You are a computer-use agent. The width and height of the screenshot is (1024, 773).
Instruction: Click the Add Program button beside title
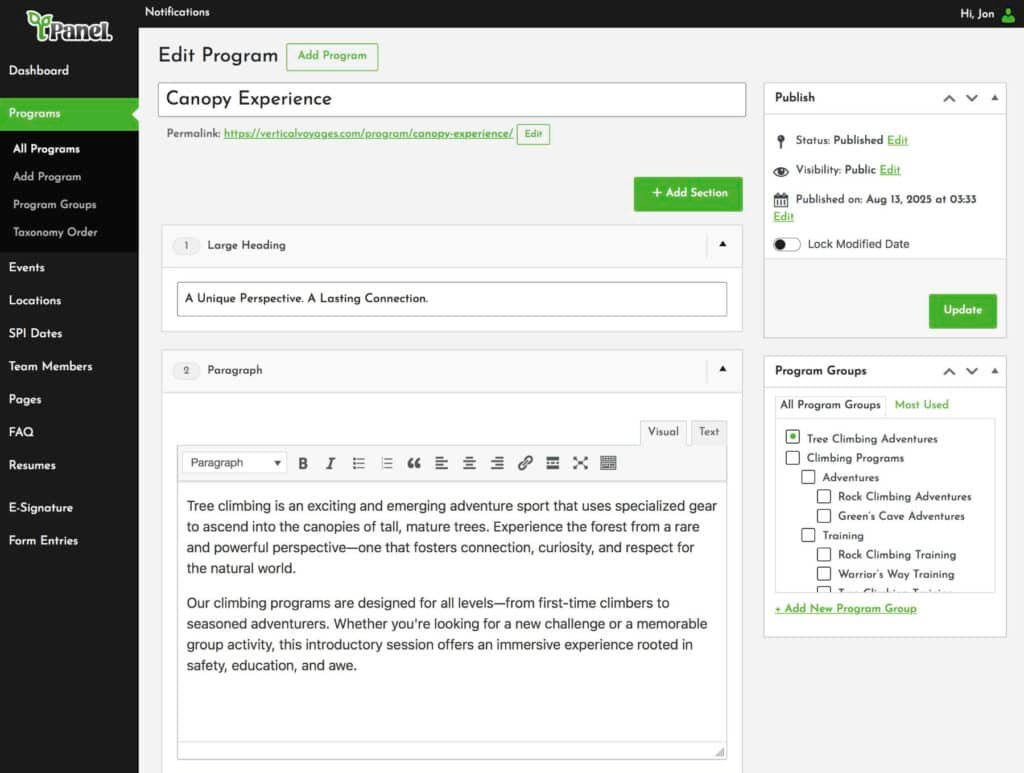click(x=332, y=56)
